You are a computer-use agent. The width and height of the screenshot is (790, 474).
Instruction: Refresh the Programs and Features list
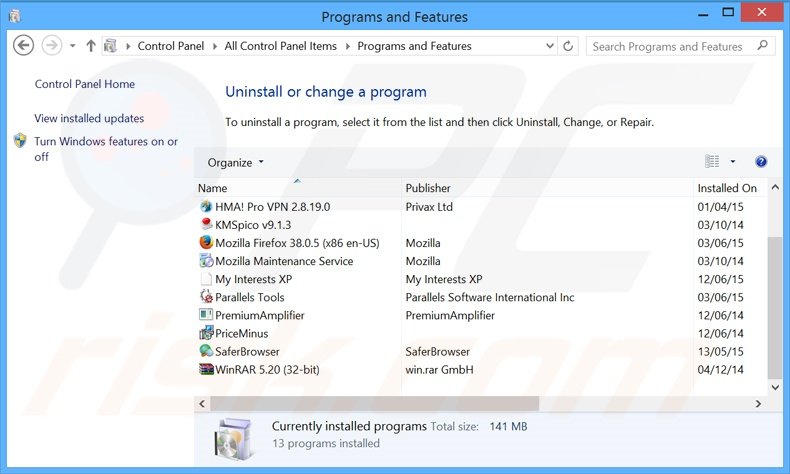[x=568, y=46]
